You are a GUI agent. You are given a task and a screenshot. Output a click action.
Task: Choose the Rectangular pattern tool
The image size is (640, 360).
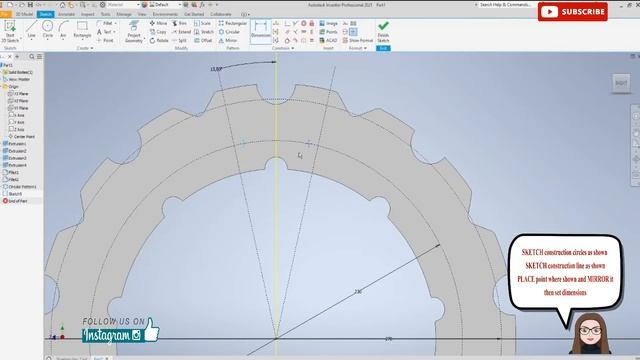[x=233, y=23]
